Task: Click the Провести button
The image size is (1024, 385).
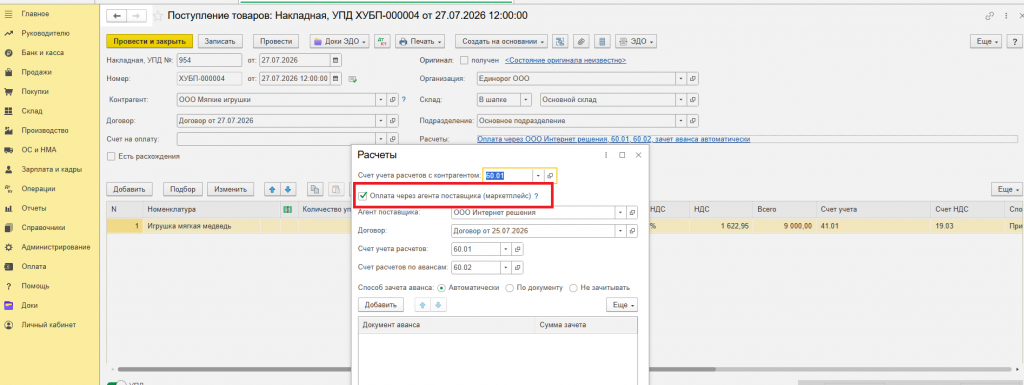Action: (x=276, y=41)
